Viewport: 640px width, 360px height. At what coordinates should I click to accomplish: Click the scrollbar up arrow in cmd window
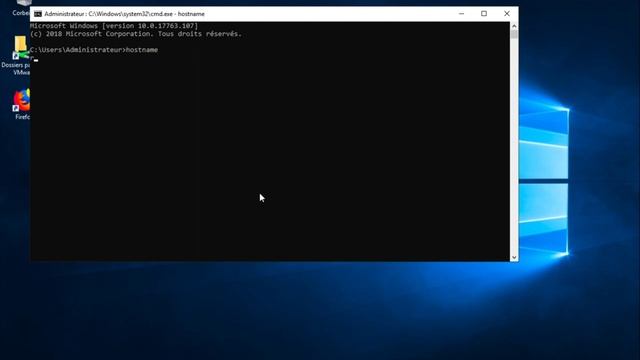click(514, 26)
